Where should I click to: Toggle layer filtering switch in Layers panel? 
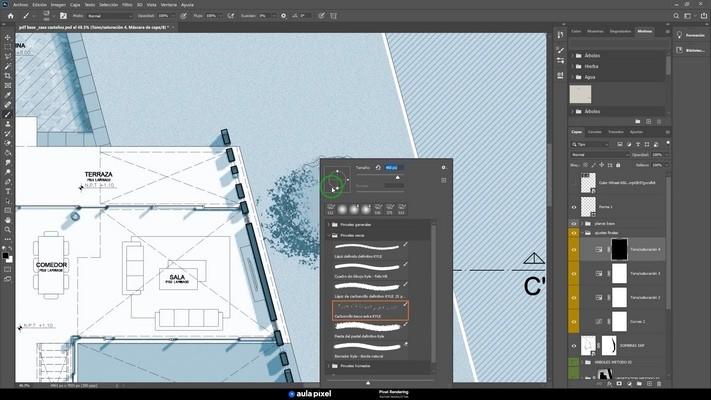(x=667, y=143)
